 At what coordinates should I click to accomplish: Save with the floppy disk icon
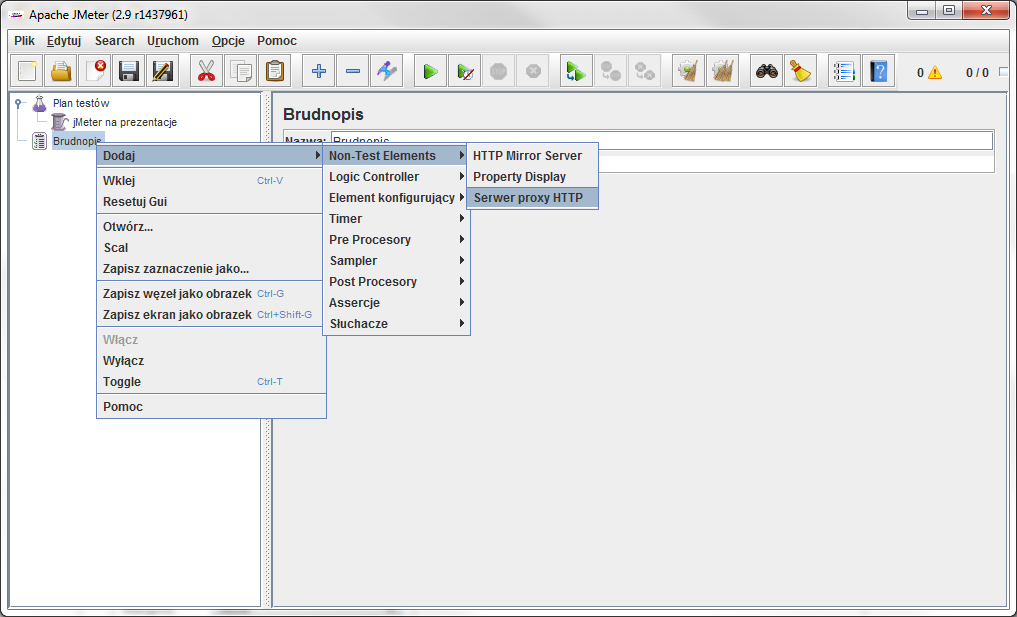[128, 71]
